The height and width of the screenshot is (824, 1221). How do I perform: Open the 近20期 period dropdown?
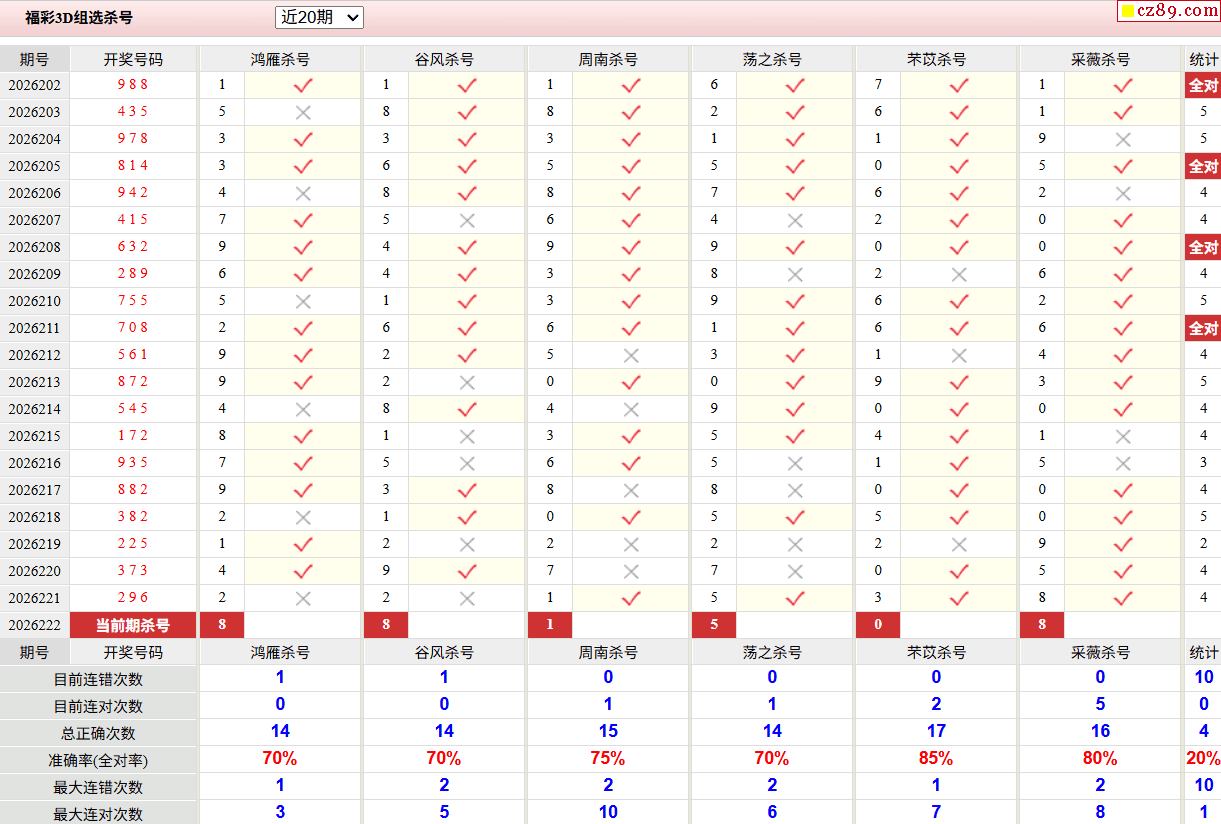click(319, 17)
